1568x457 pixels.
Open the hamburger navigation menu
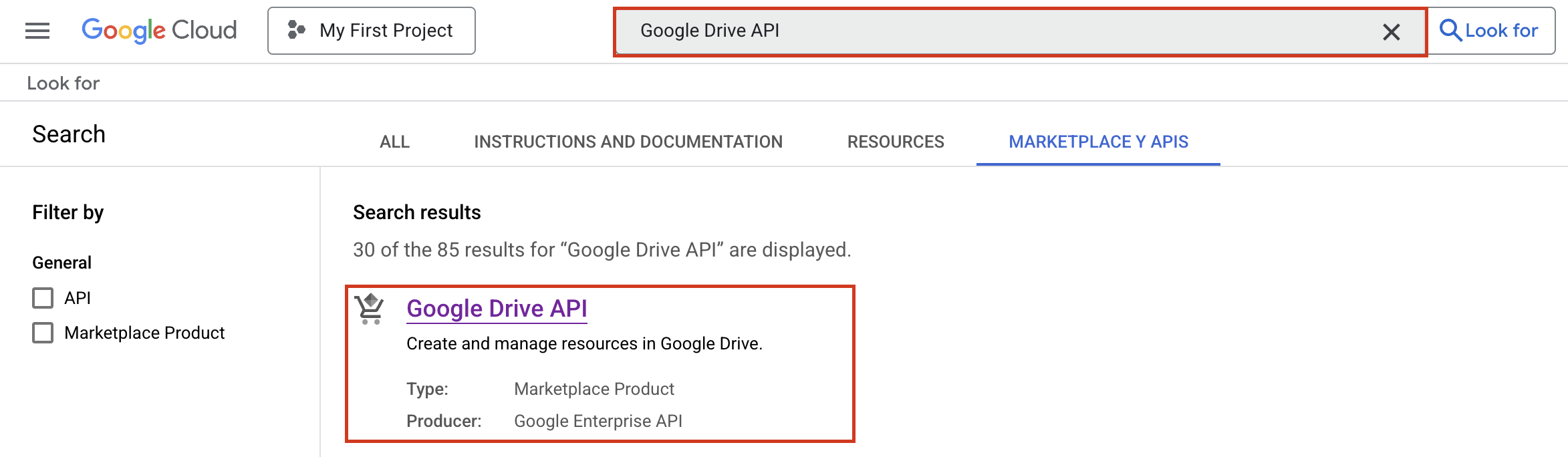37,31
